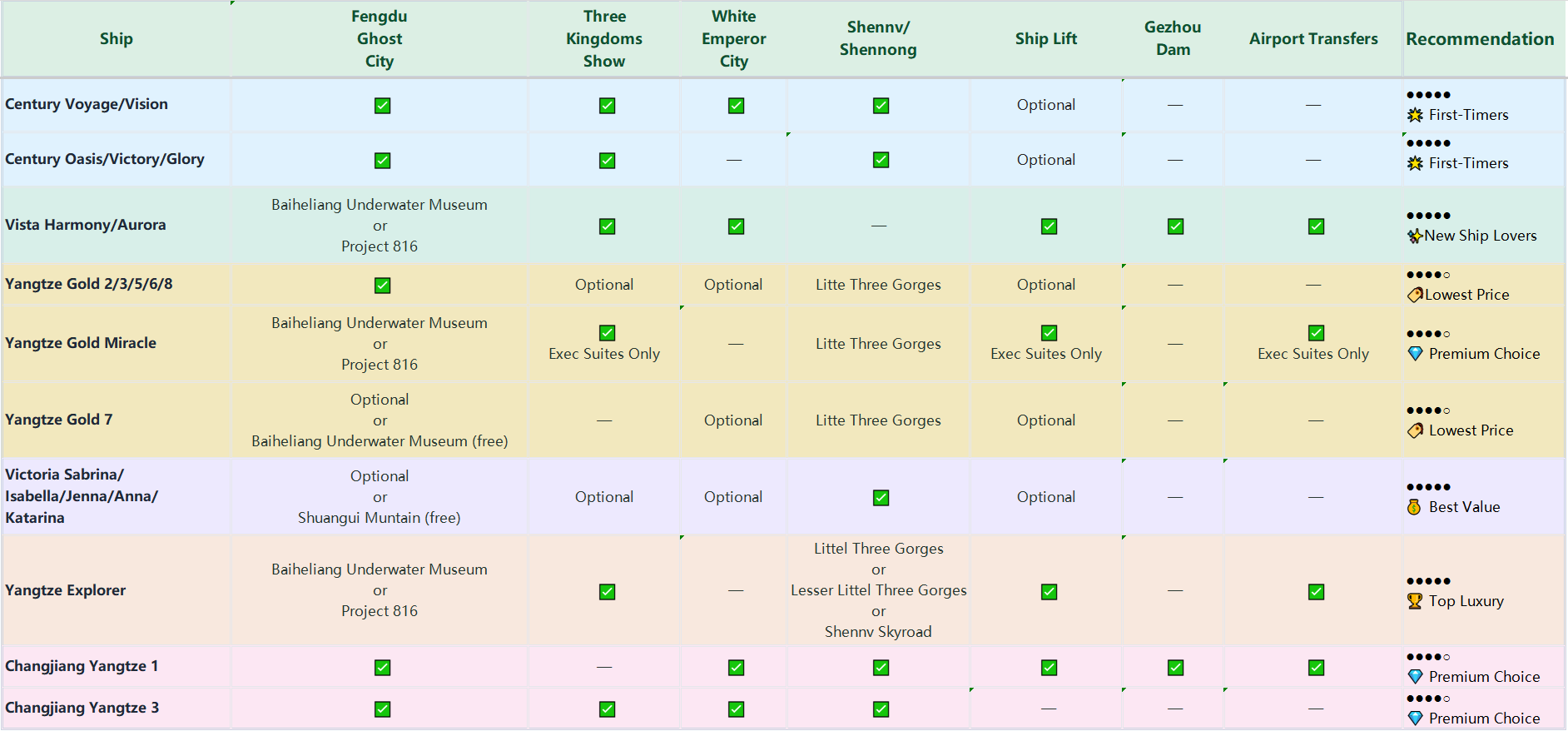1568x731 pixels.
Task: Click the New Ship Lovers star icon
Action: click(x=1415, y=236)
